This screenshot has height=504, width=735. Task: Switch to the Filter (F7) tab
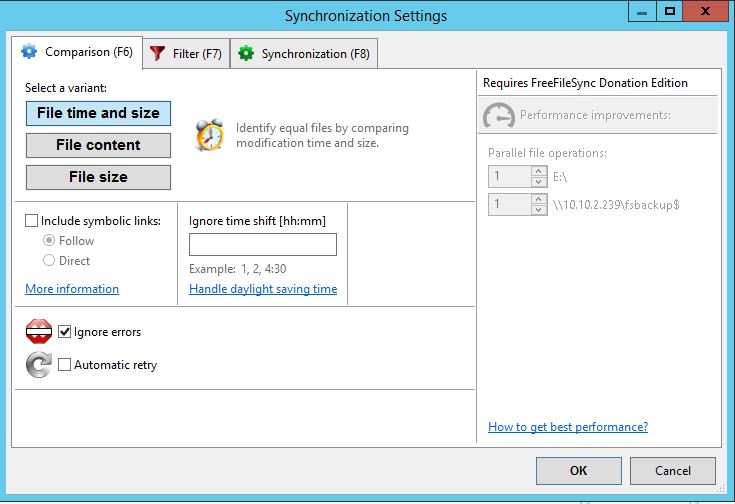tap(186, 54)
